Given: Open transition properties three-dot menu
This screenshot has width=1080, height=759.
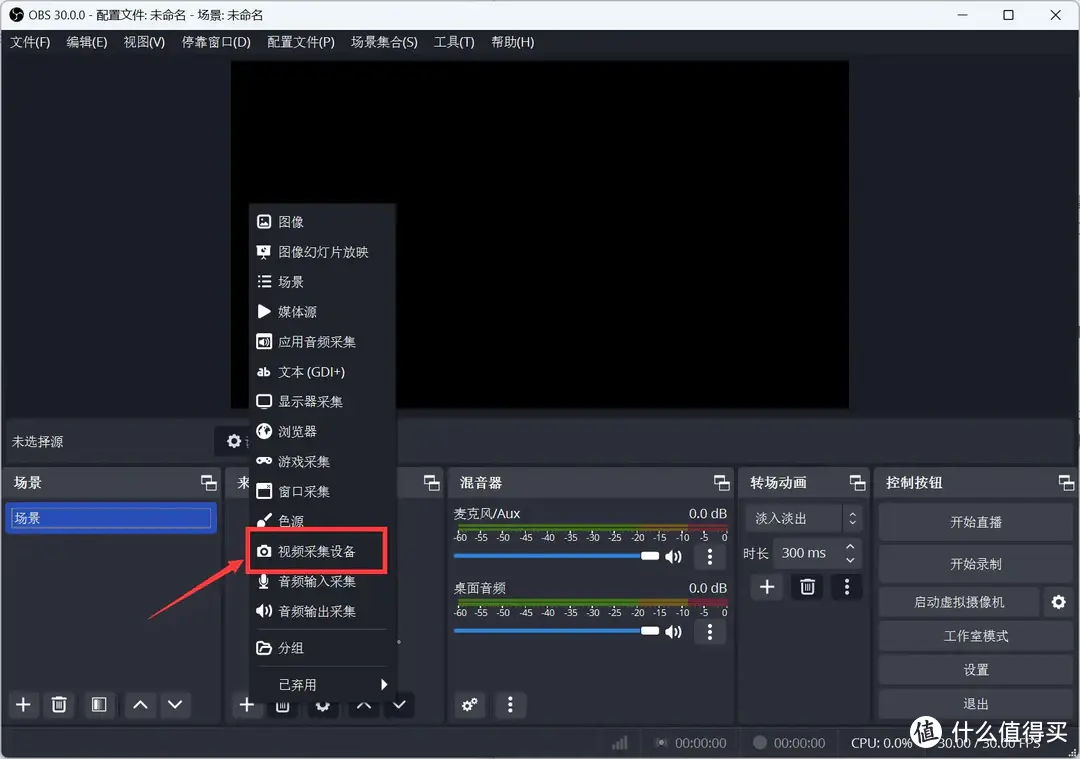Looking at the screenshot, I should click(x=847, y=587).
